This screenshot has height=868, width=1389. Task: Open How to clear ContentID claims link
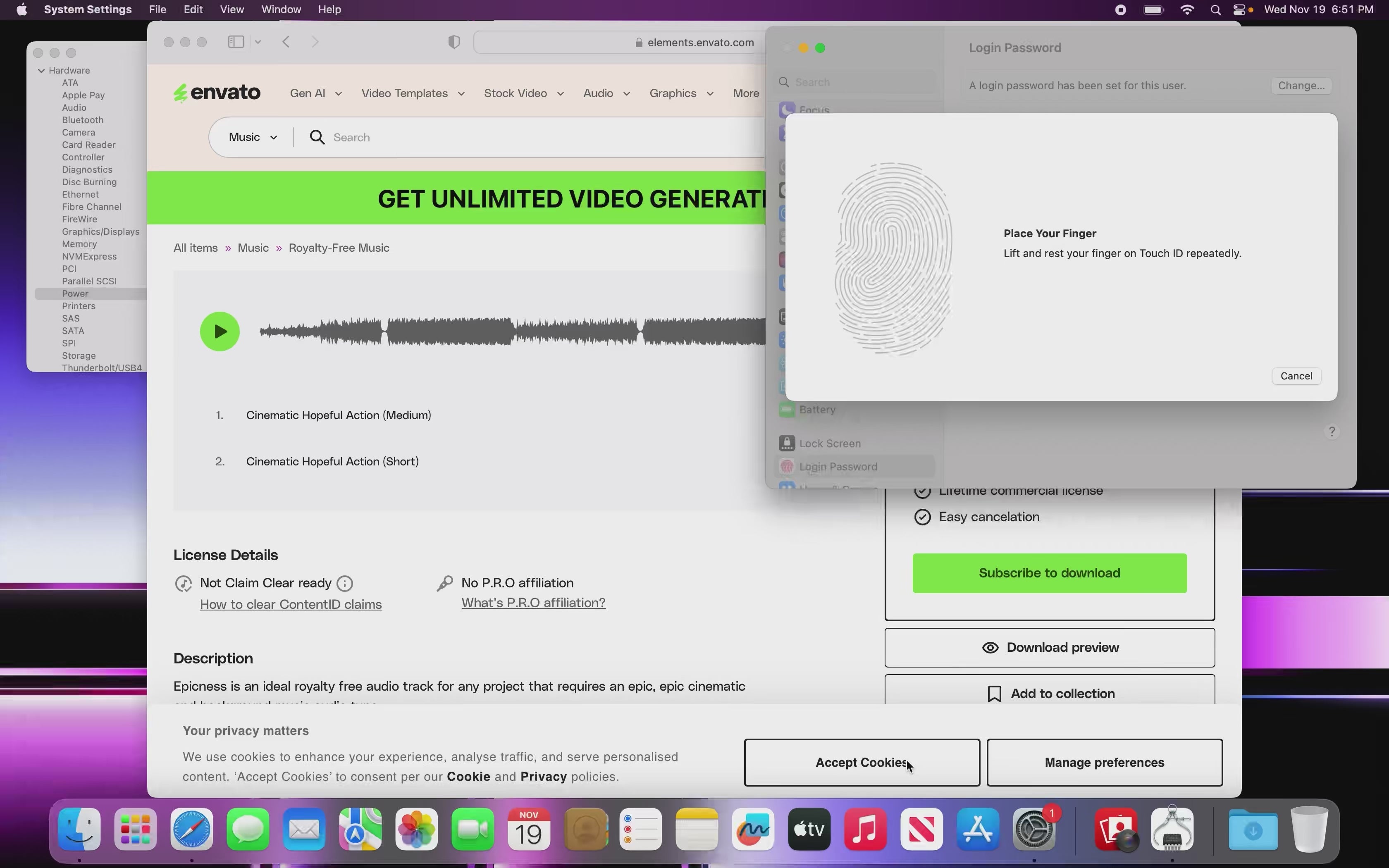pos(291,604)
